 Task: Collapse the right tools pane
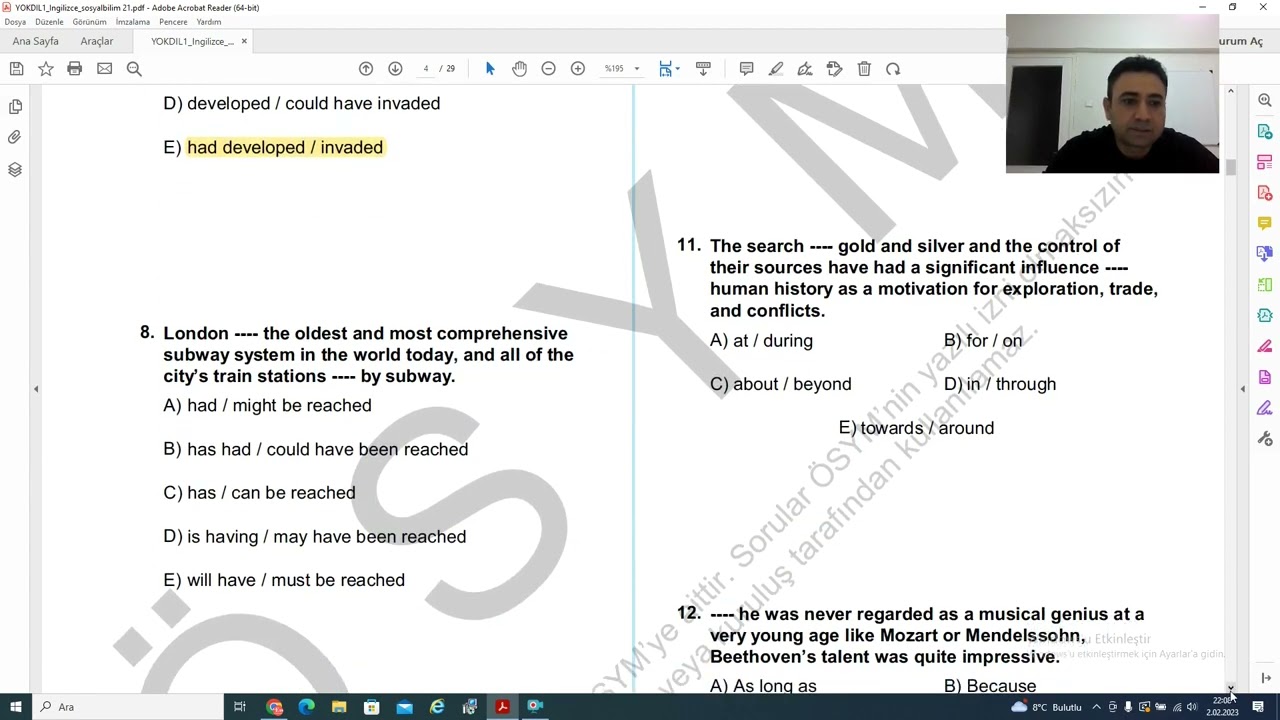pyautogui.click(x=1243, y=389)
